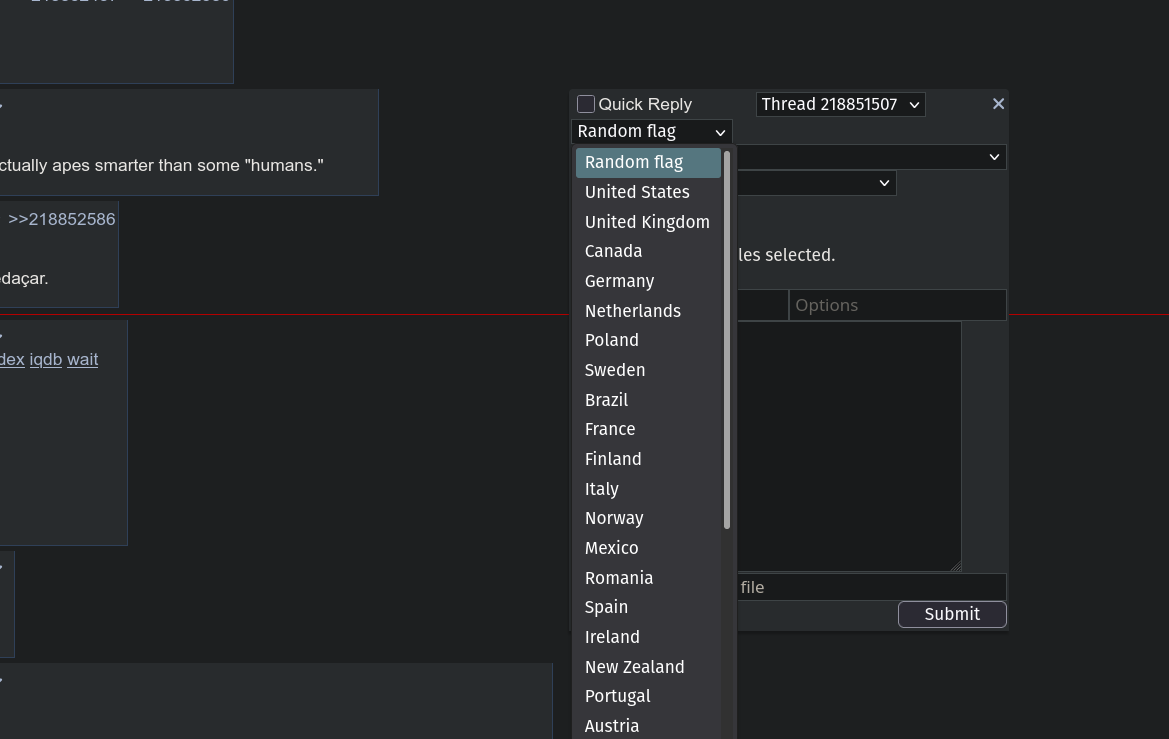Open the iqdb image search link
This screenshot has height=739, width=1169.
click(x=45, y=359)
